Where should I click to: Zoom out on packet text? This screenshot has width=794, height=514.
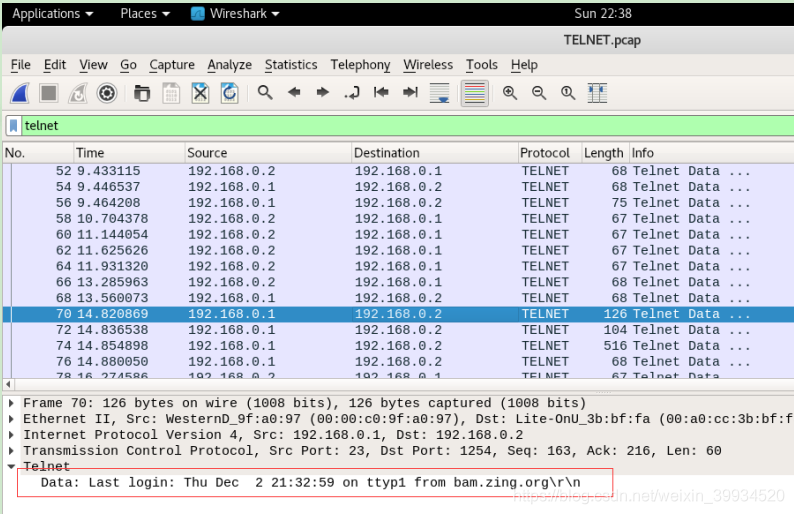[539, 93]
